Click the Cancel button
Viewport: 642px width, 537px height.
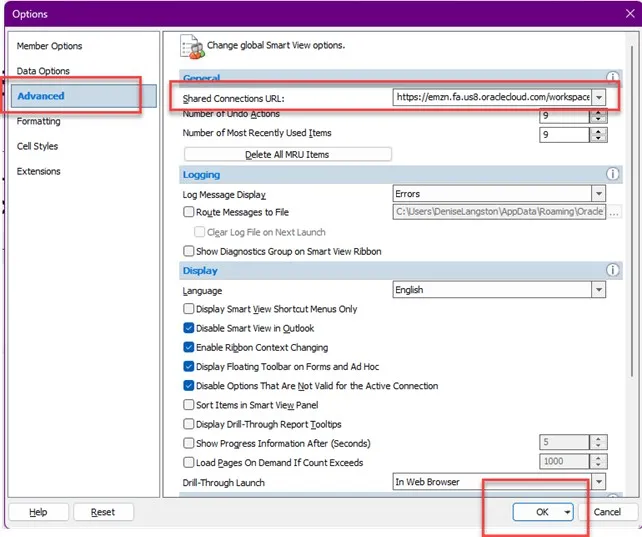pos(608,512)
